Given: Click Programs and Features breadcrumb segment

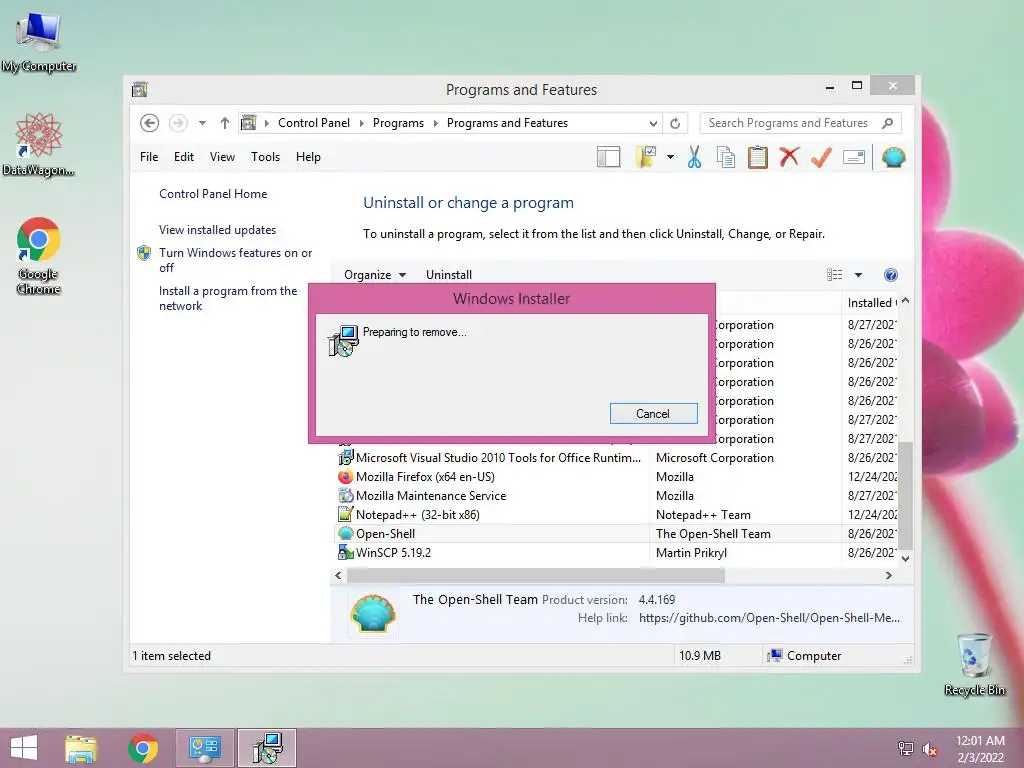Looking at the screenshot, I should click(x=507, y=123).
